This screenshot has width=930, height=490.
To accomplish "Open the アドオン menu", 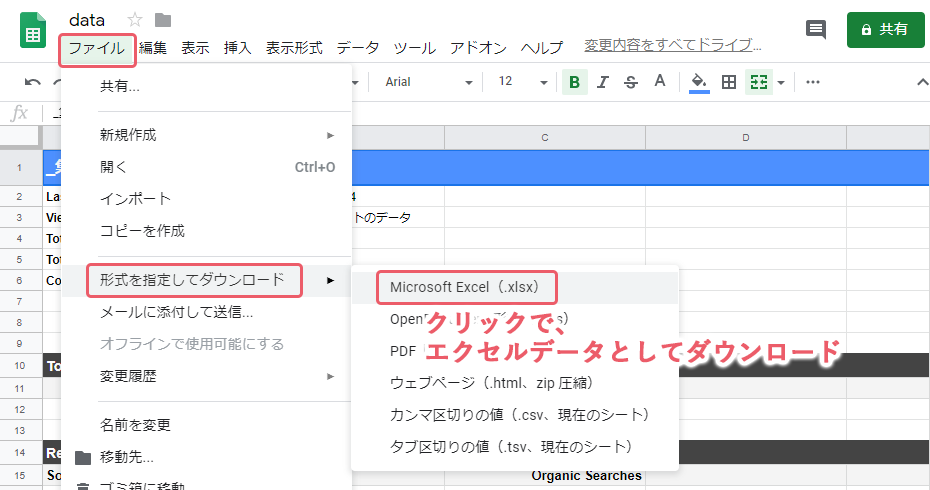I will [x=478, y=48].
